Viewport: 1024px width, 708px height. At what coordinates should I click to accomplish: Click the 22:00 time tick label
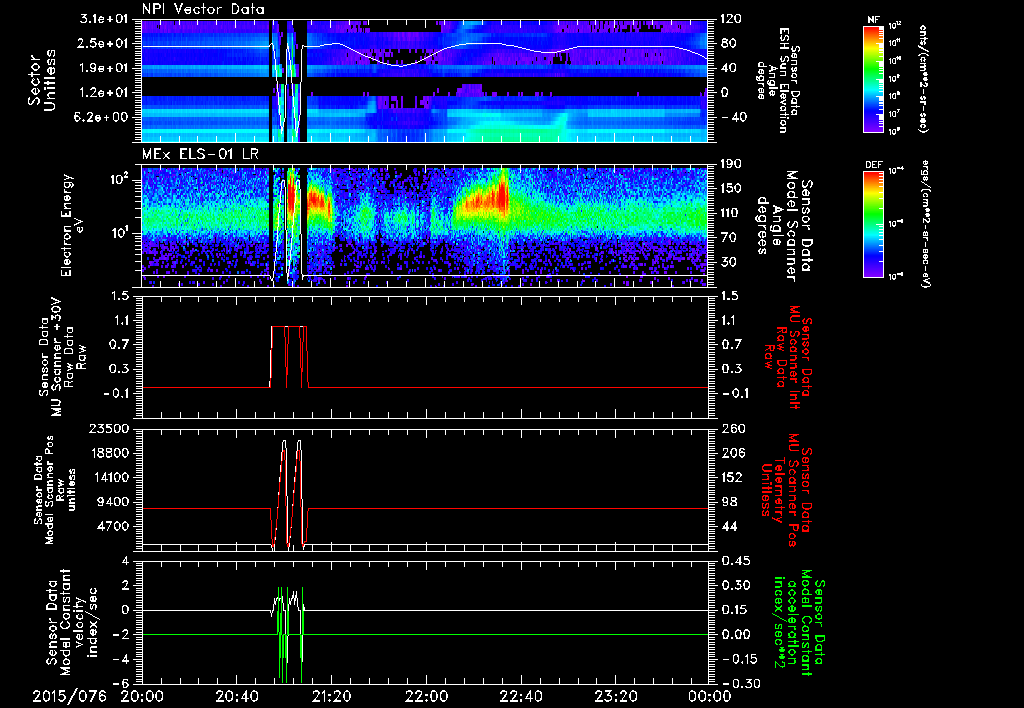[426, 696]
